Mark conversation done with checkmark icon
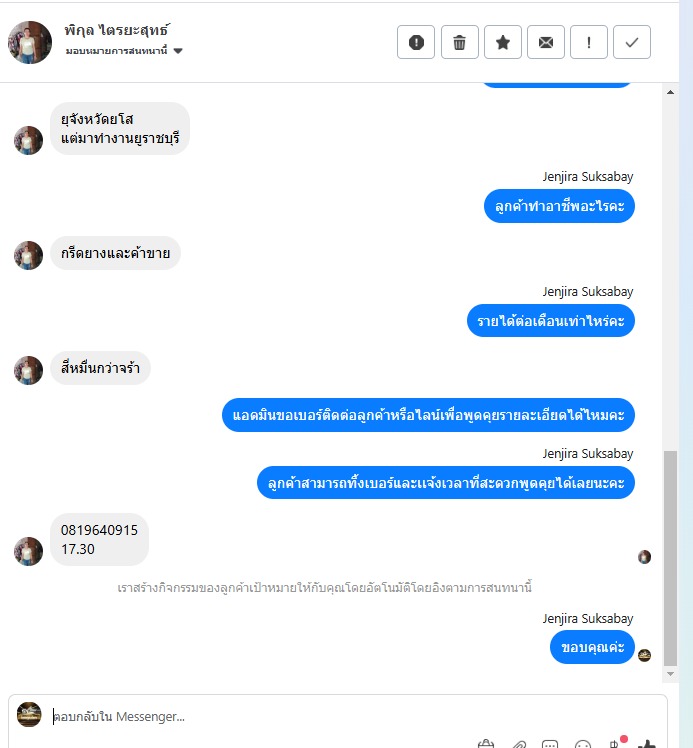 coord(631,42)
